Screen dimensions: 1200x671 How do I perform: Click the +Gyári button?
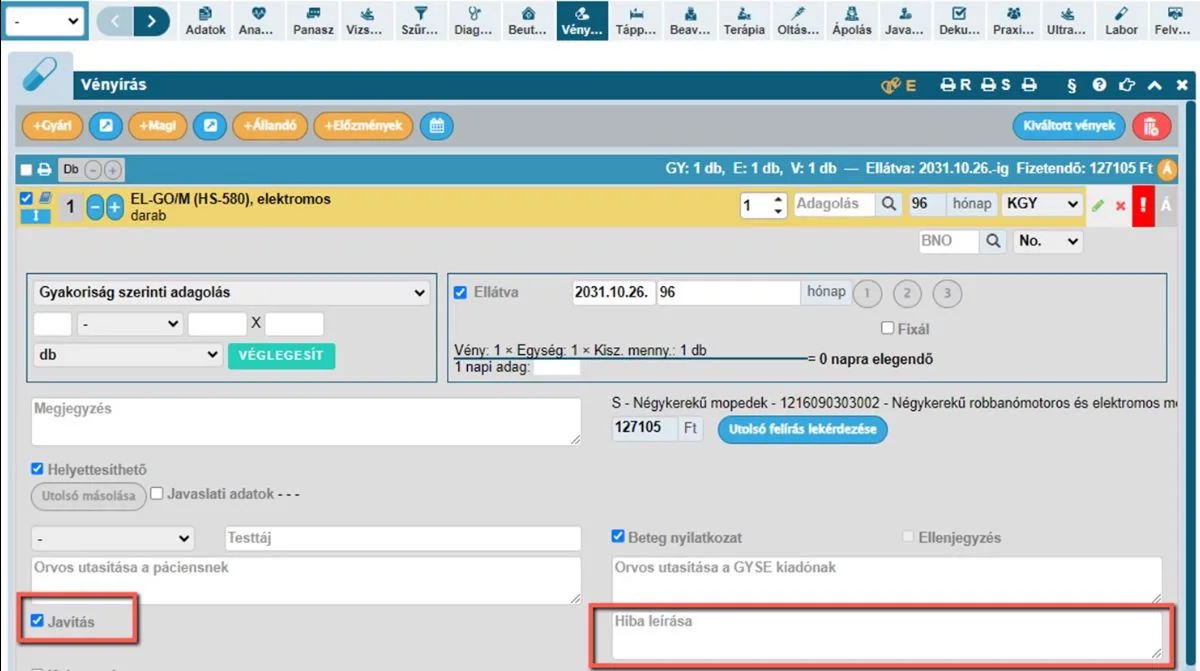(51, 126)
